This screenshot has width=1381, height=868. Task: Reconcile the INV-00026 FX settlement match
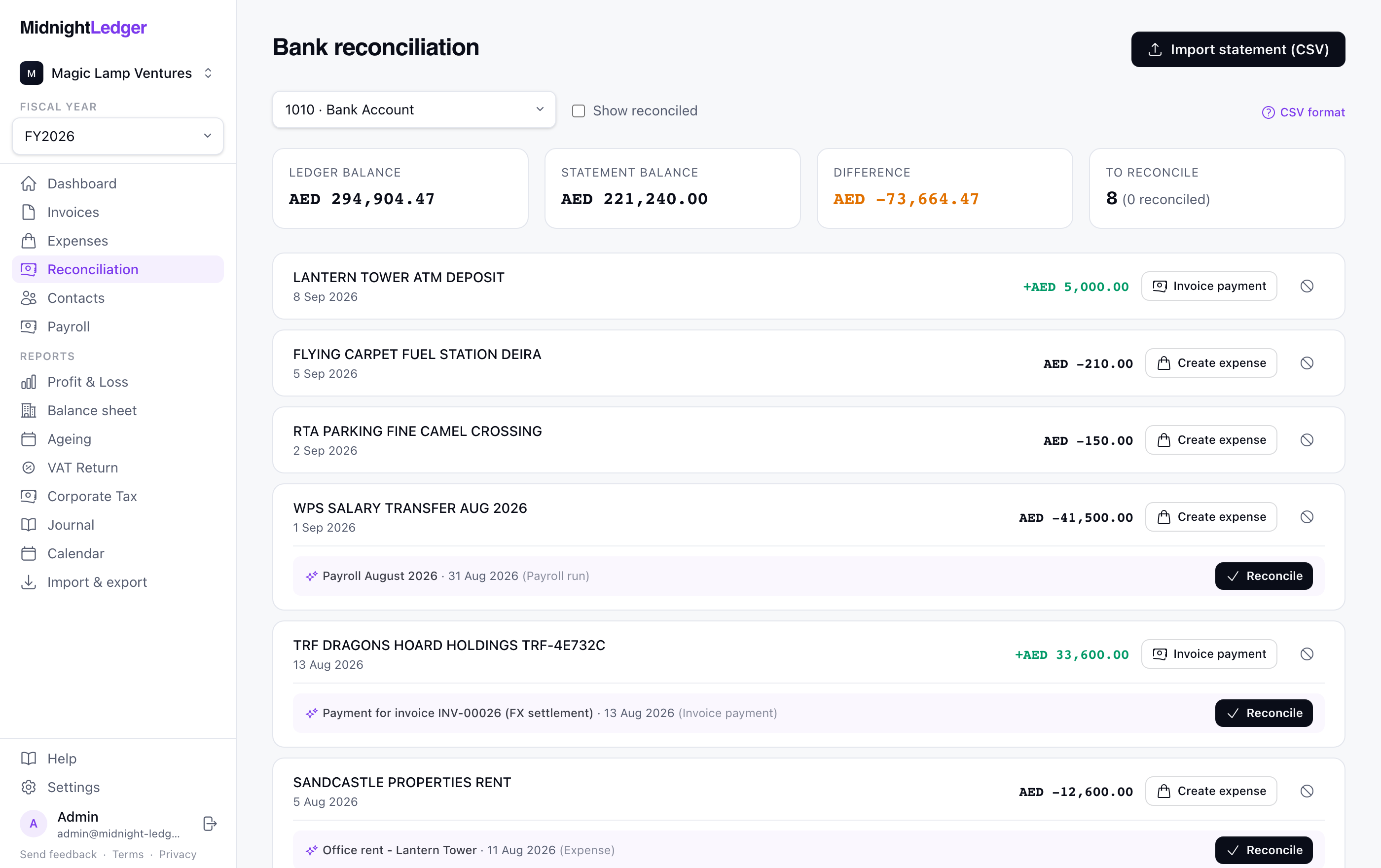coord(1264,713)
